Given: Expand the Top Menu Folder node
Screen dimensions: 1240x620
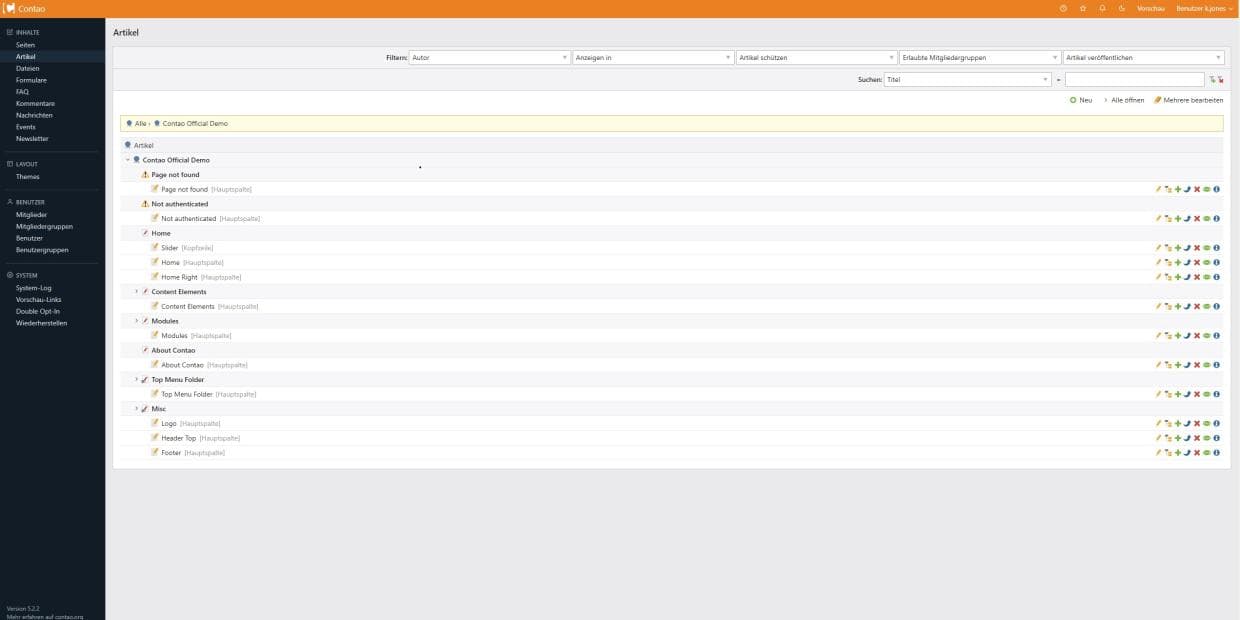Looking at the screenshot, I should tap(136, 380).
